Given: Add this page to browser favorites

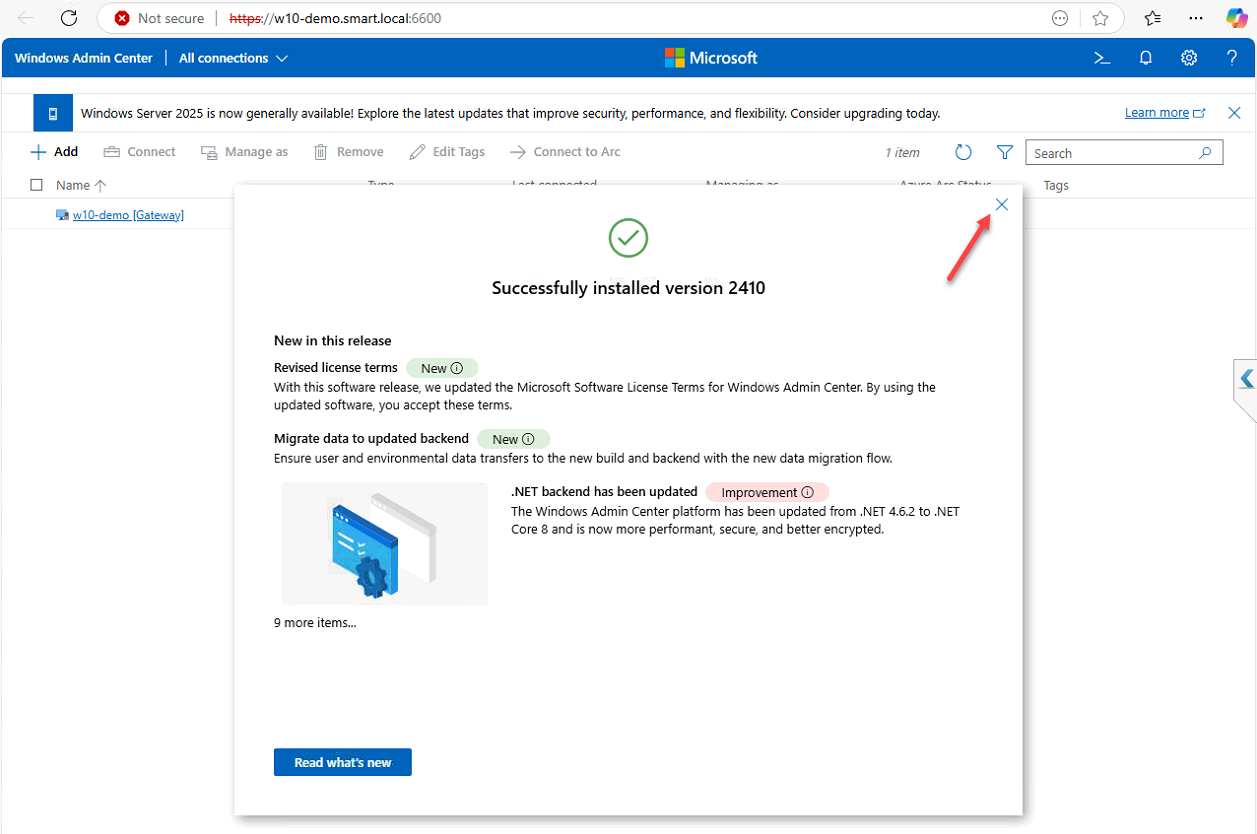Looking at the screenshot, I should pos(1100,18).
